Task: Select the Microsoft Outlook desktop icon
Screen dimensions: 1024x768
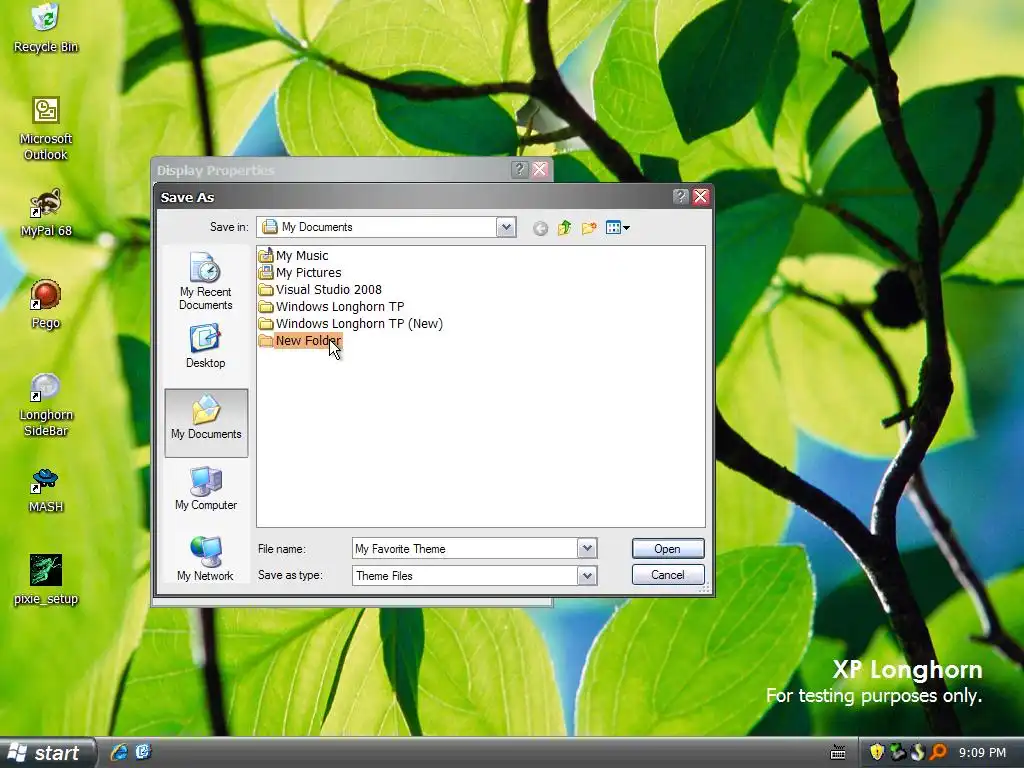Action: click(45, 128)
